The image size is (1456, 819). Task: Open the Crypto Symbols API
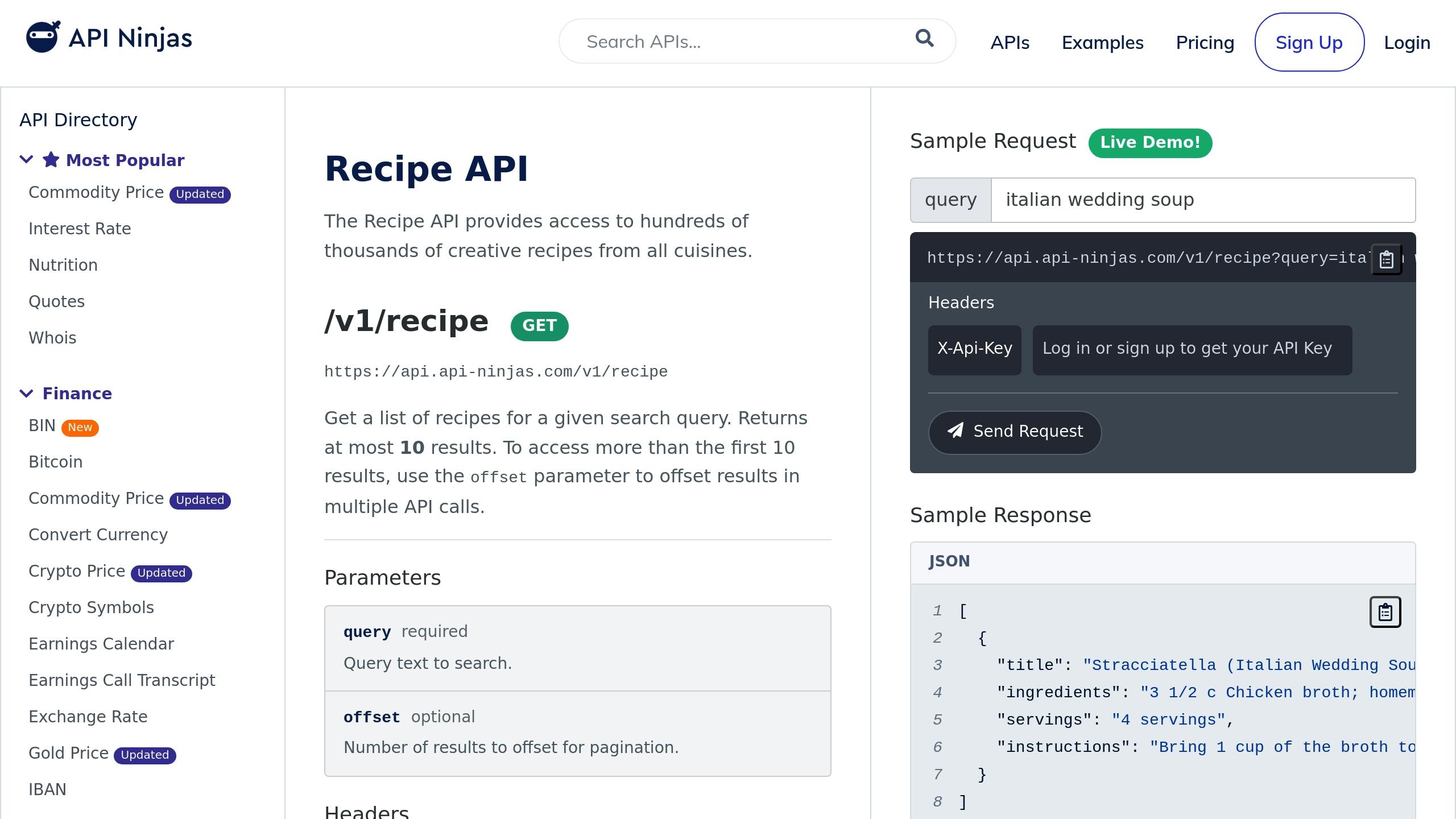tap(91, 607)
